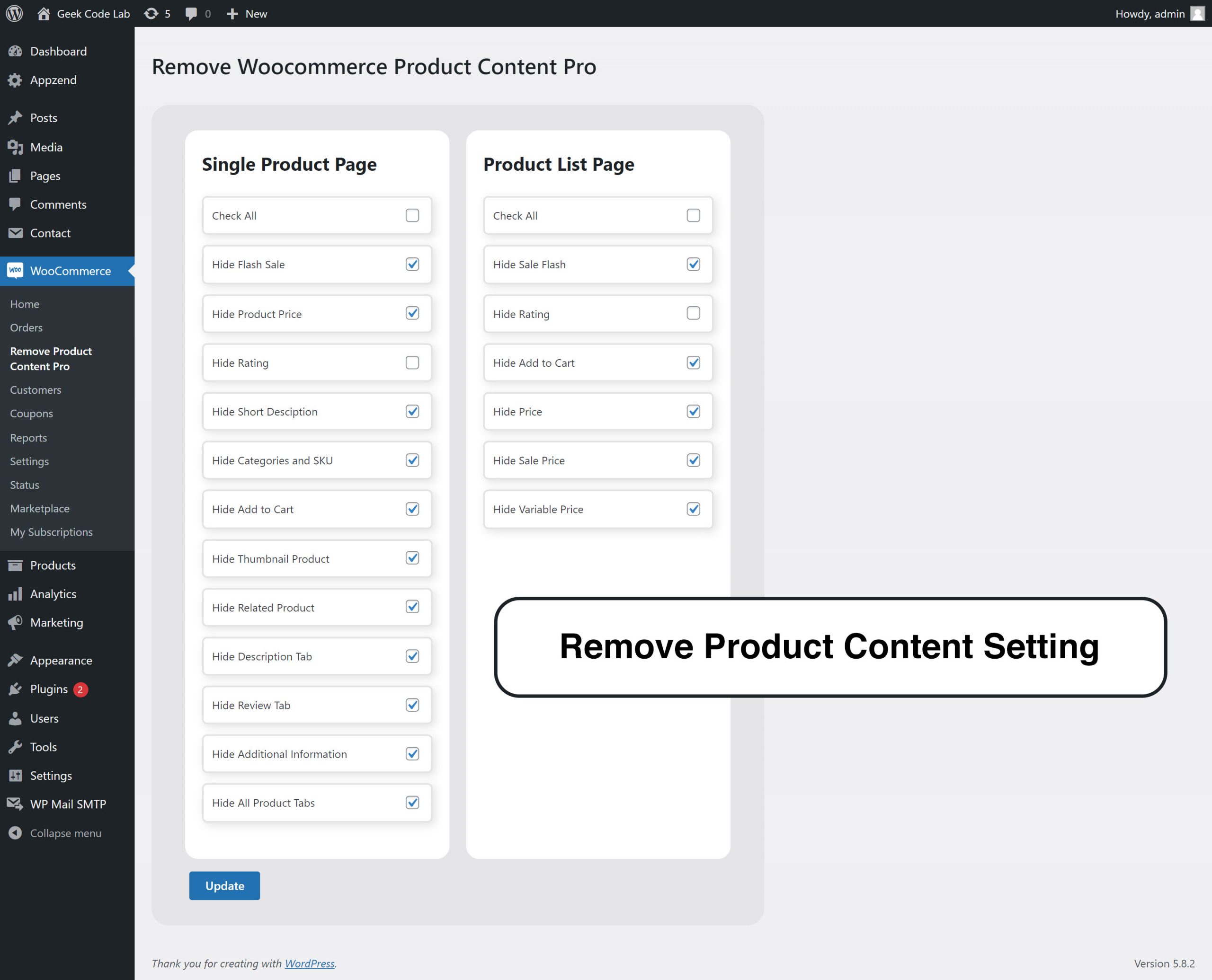Open WooCommerce Settings submenu item
1212x980 pixels.
tap(29, 462)
